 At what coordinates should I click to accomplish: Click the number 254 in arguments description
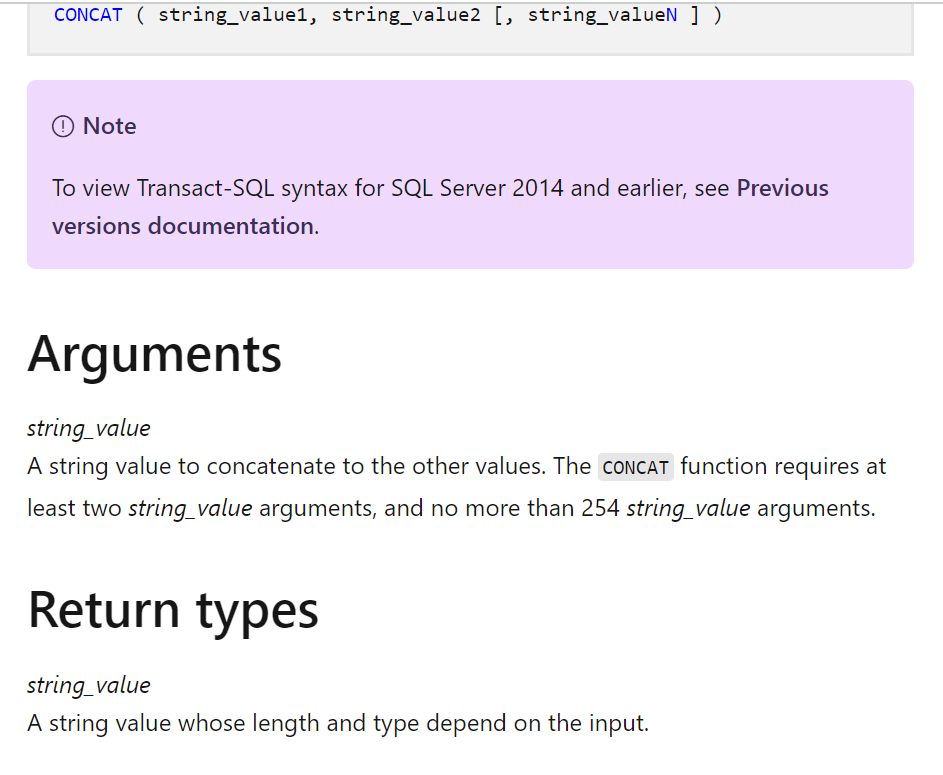coord(600,508)
